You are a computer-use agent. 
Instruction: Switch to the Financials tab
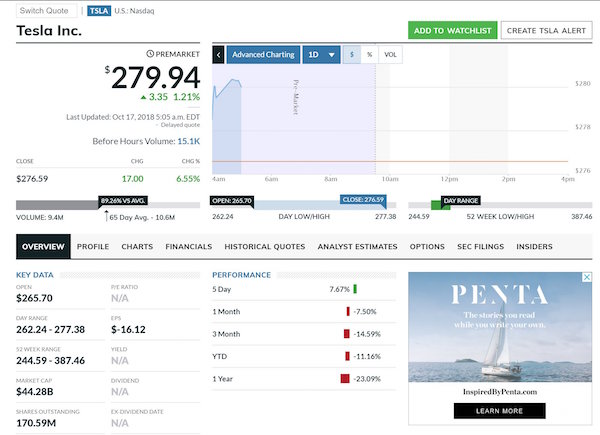[188, 246]
